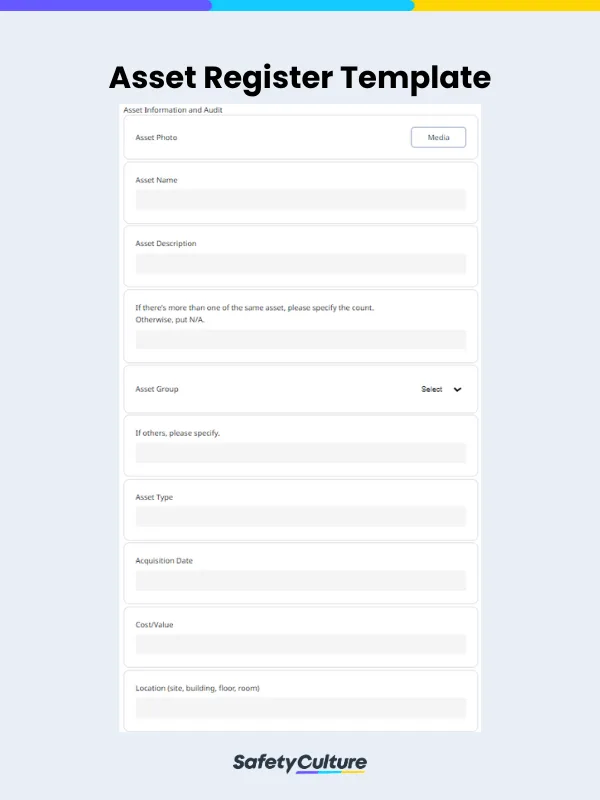Click the Select dropdown in Asset Group
The height and width of the screenshot is (800, 600).
[433, 389]
